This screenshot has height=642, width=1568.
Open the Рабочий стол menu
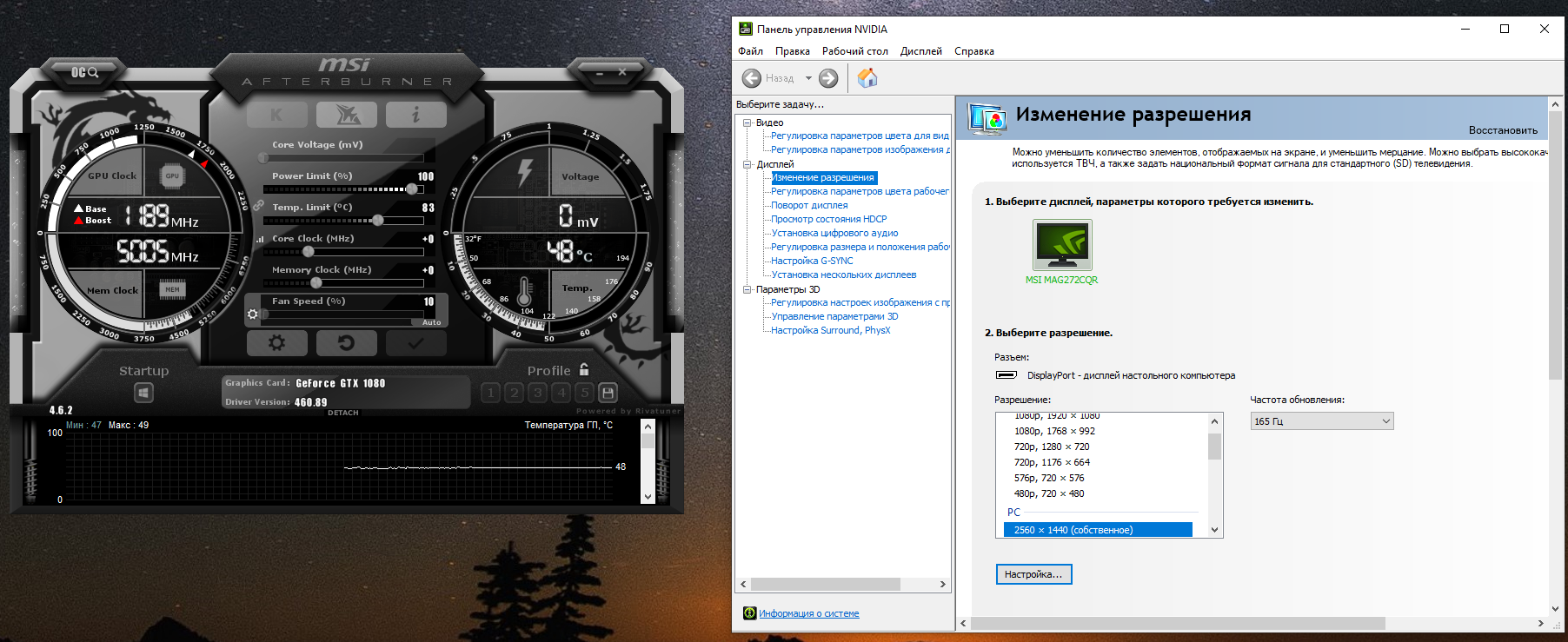pyautogui.click(x=855, y=51)
